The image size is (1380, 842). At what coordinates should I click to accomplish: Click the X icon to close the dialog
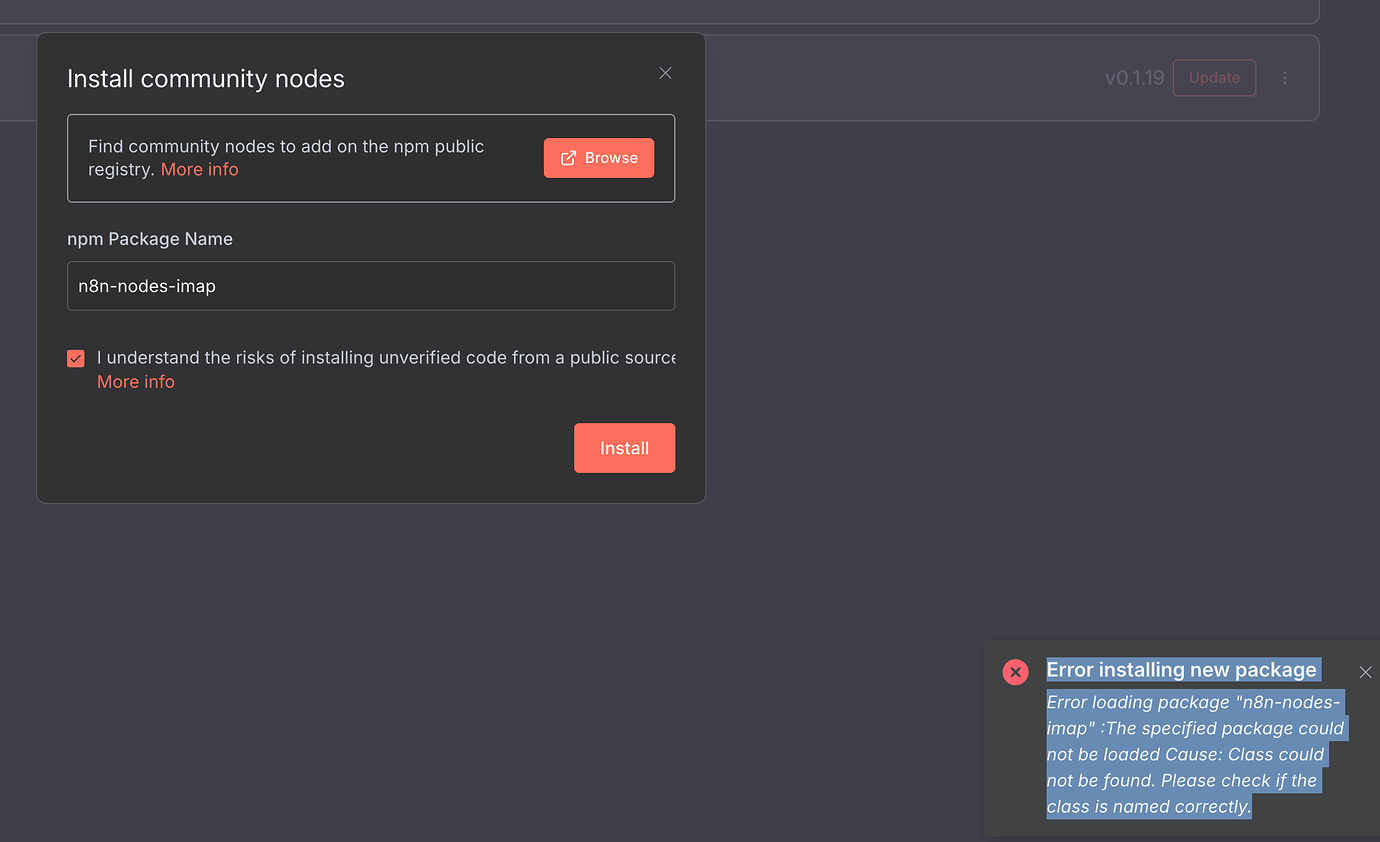click(665, 73)
